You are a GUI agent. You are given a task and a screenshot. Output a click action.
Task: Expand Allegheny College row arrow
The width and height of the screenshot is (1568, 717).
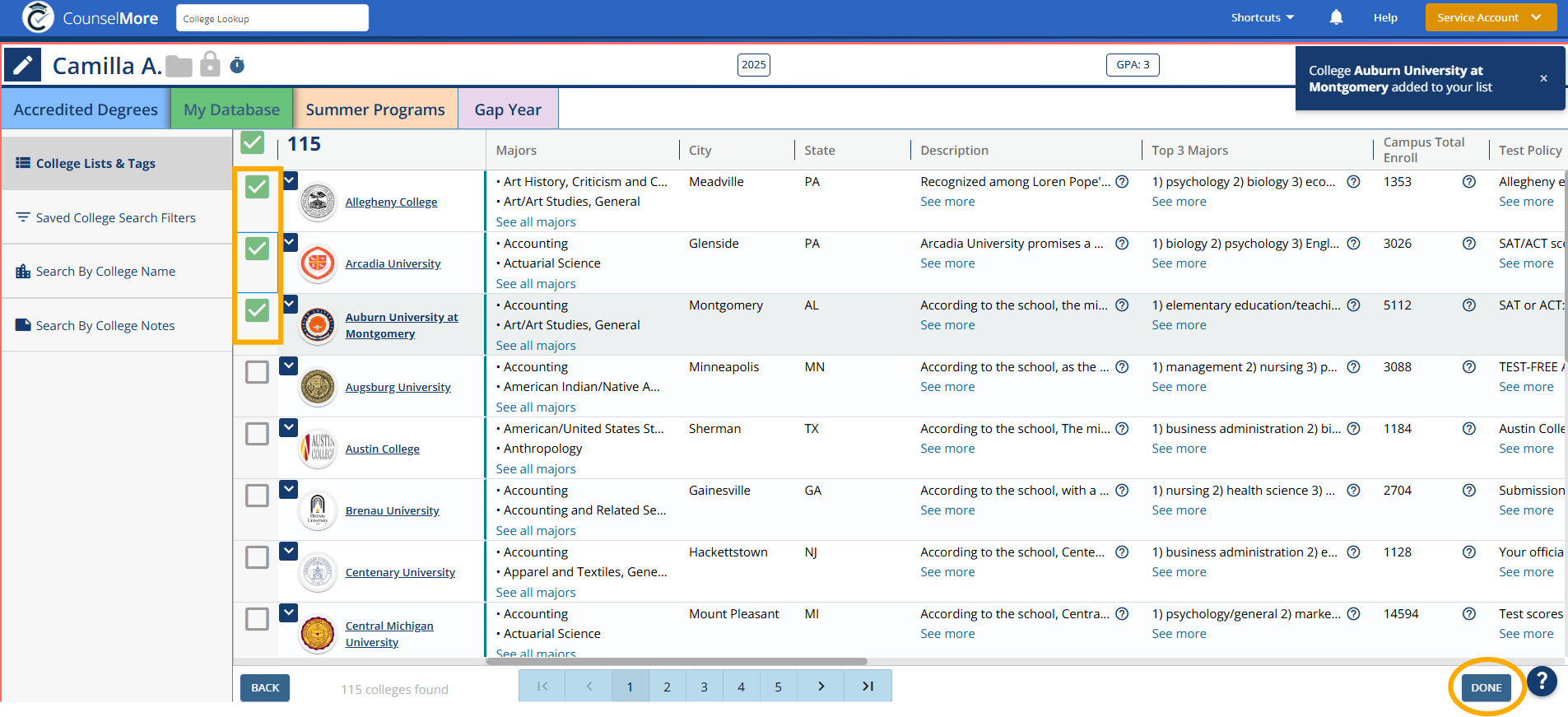289,180
